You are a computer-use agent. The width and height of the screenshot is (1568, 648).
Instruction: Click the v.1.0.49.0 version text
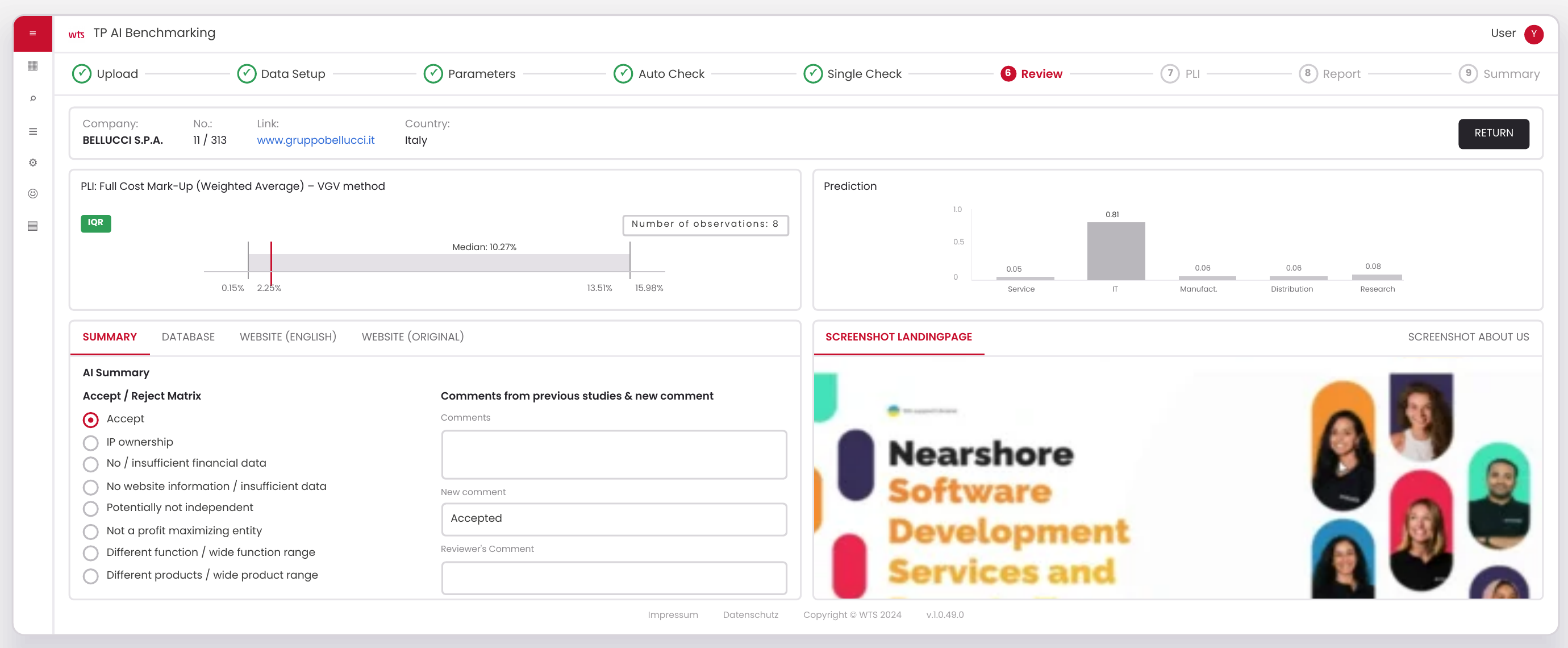pos(945,614)
